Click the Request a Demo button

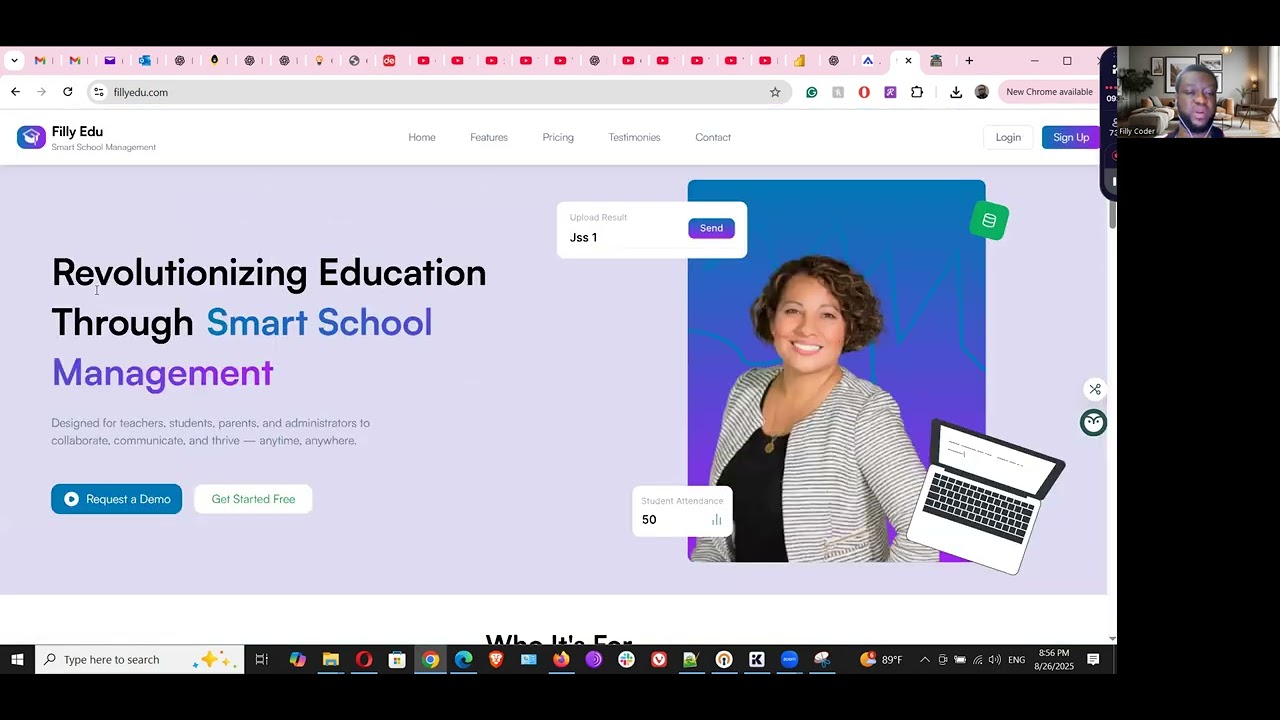117,499
